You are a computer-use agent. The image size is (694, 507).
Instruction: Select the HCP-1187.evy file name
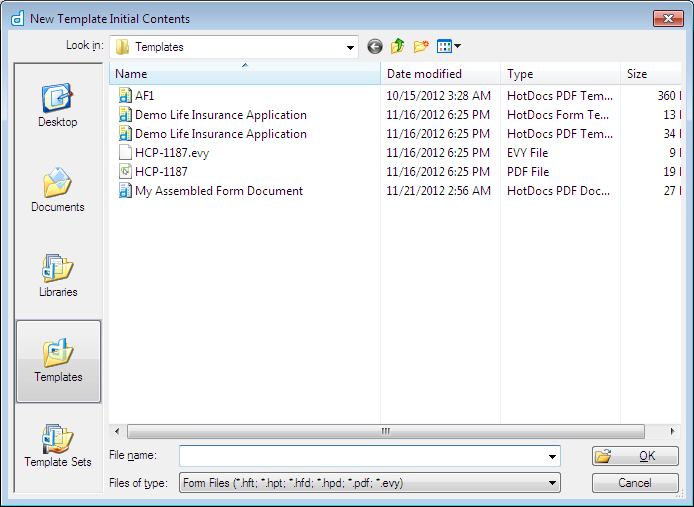coord(172,153)
